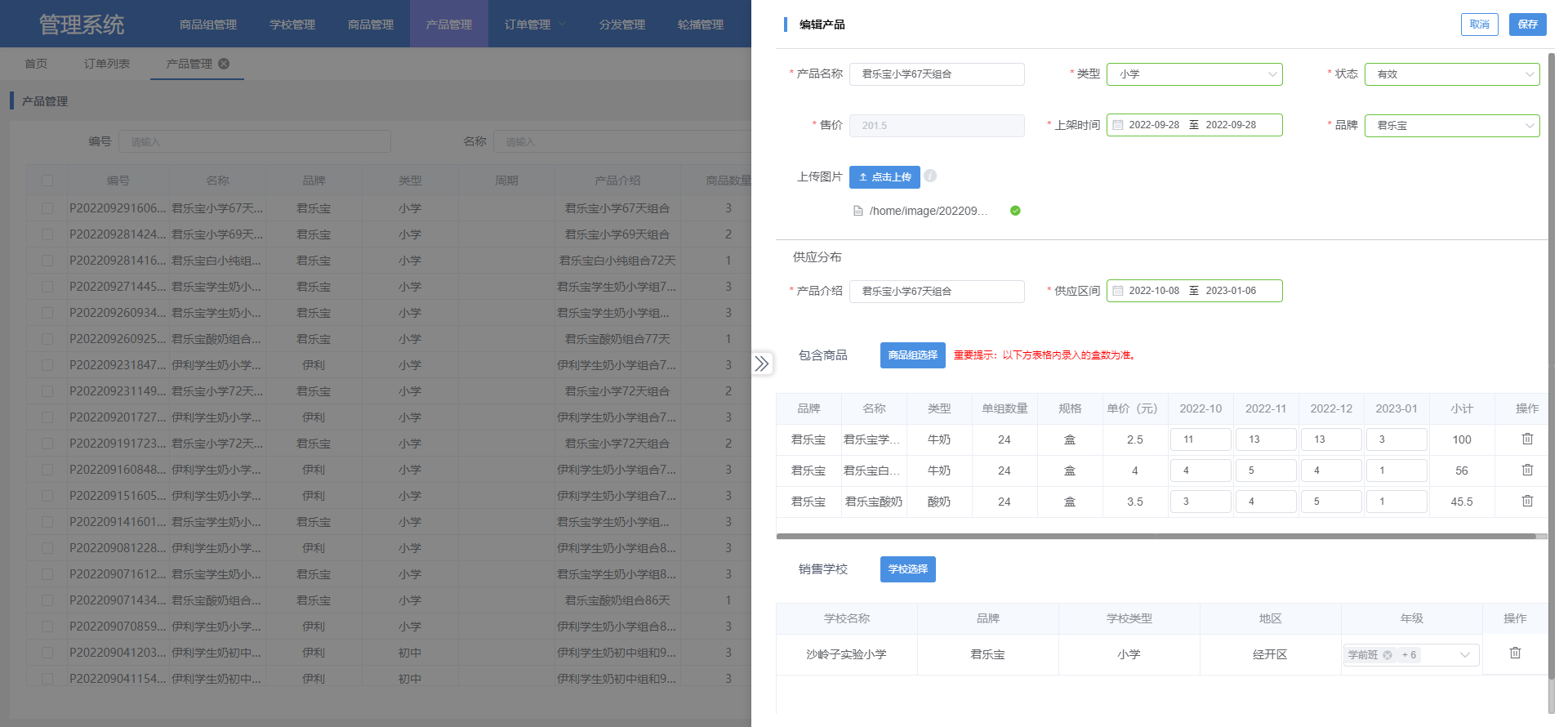Click the 编号 search input
This screenshot has width=1568, height=727.
pyautogui.click(x=255, y=141)
